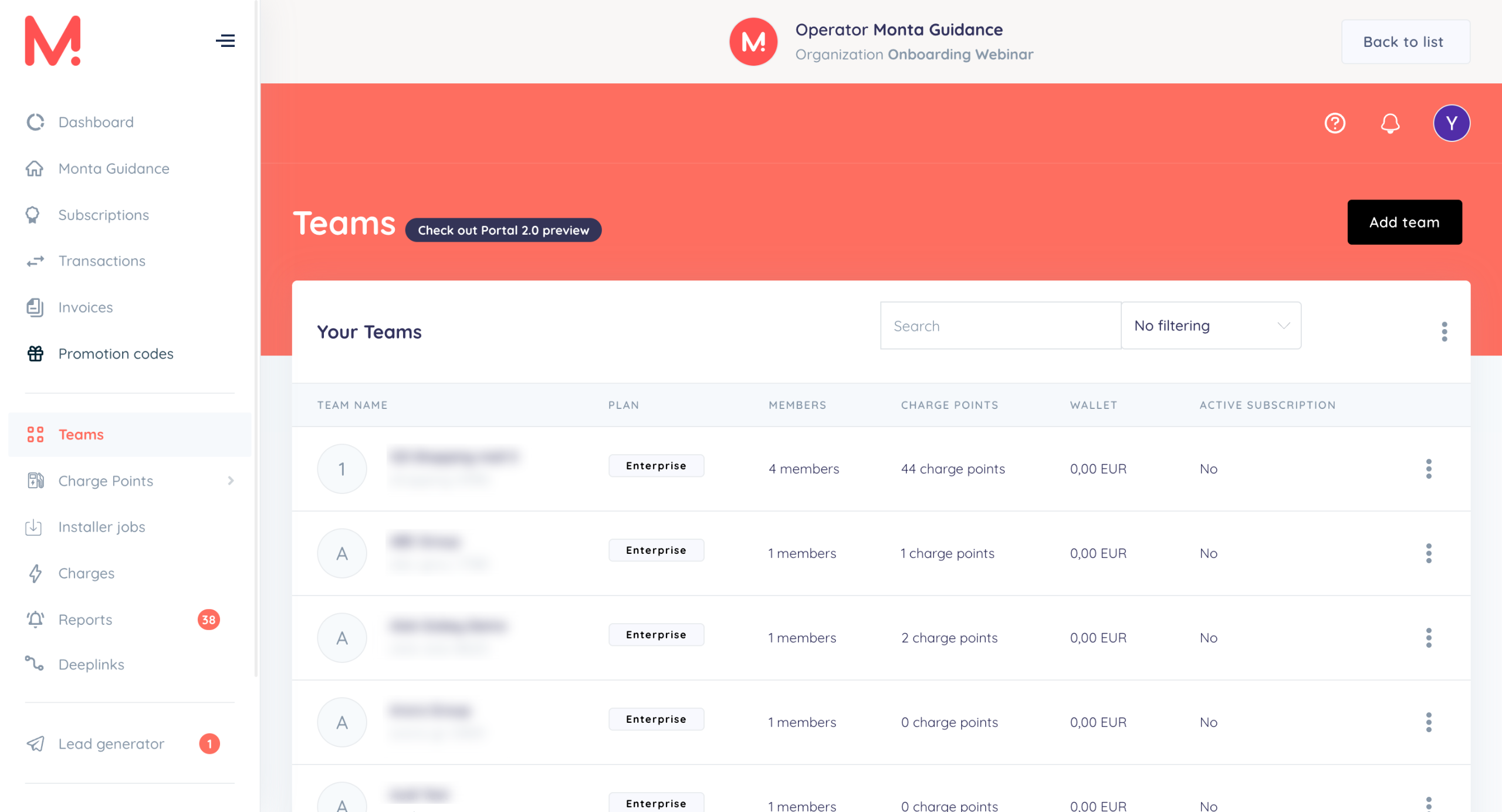Viewport: 1502px width, 812px height.
Task: Open the Dashboard menu item
Action: point(96,122)
